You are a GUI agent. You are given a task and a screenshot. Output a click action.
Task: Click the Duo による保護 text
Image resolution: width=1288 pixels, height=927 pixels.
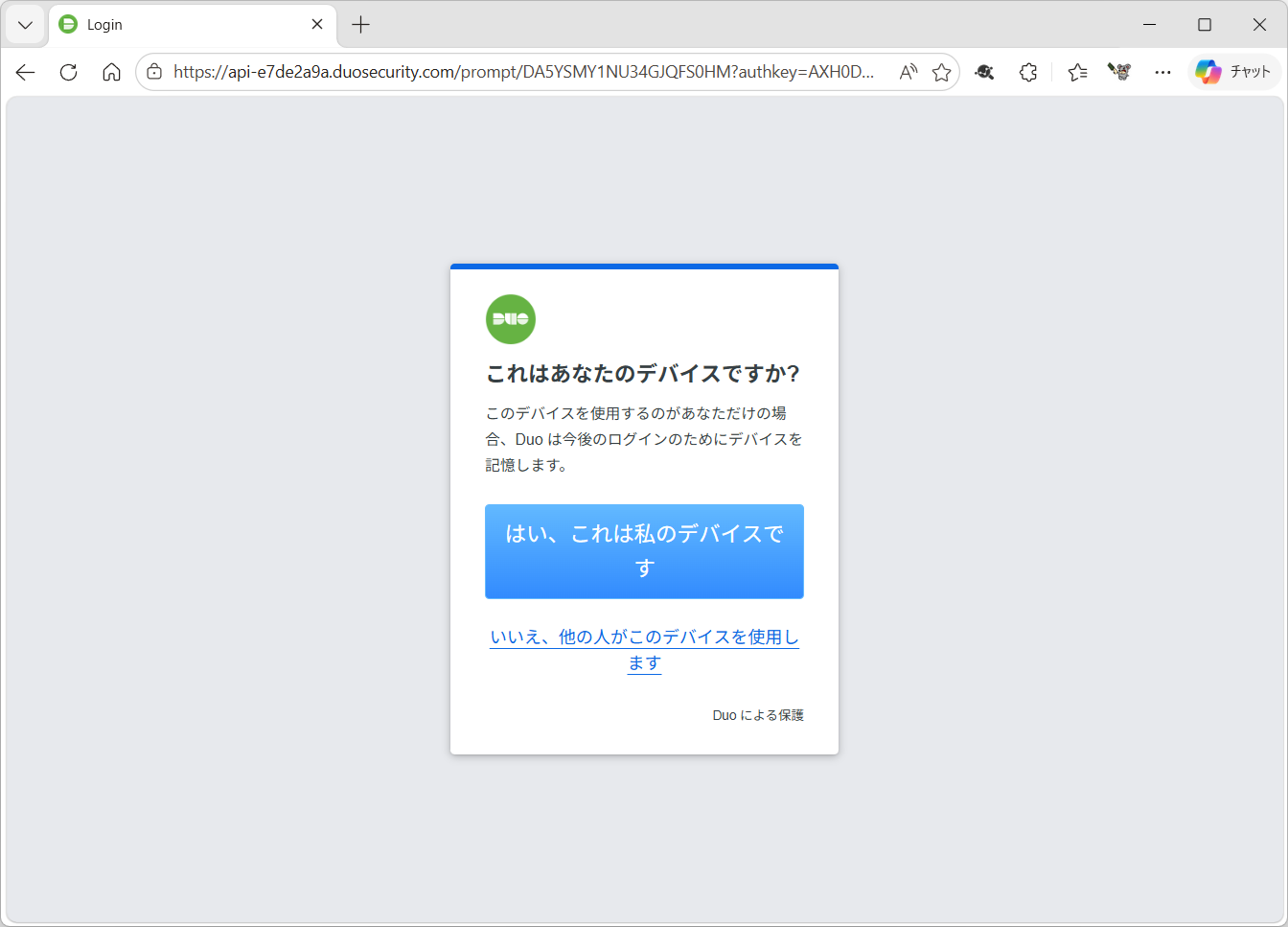pos(758,715)
